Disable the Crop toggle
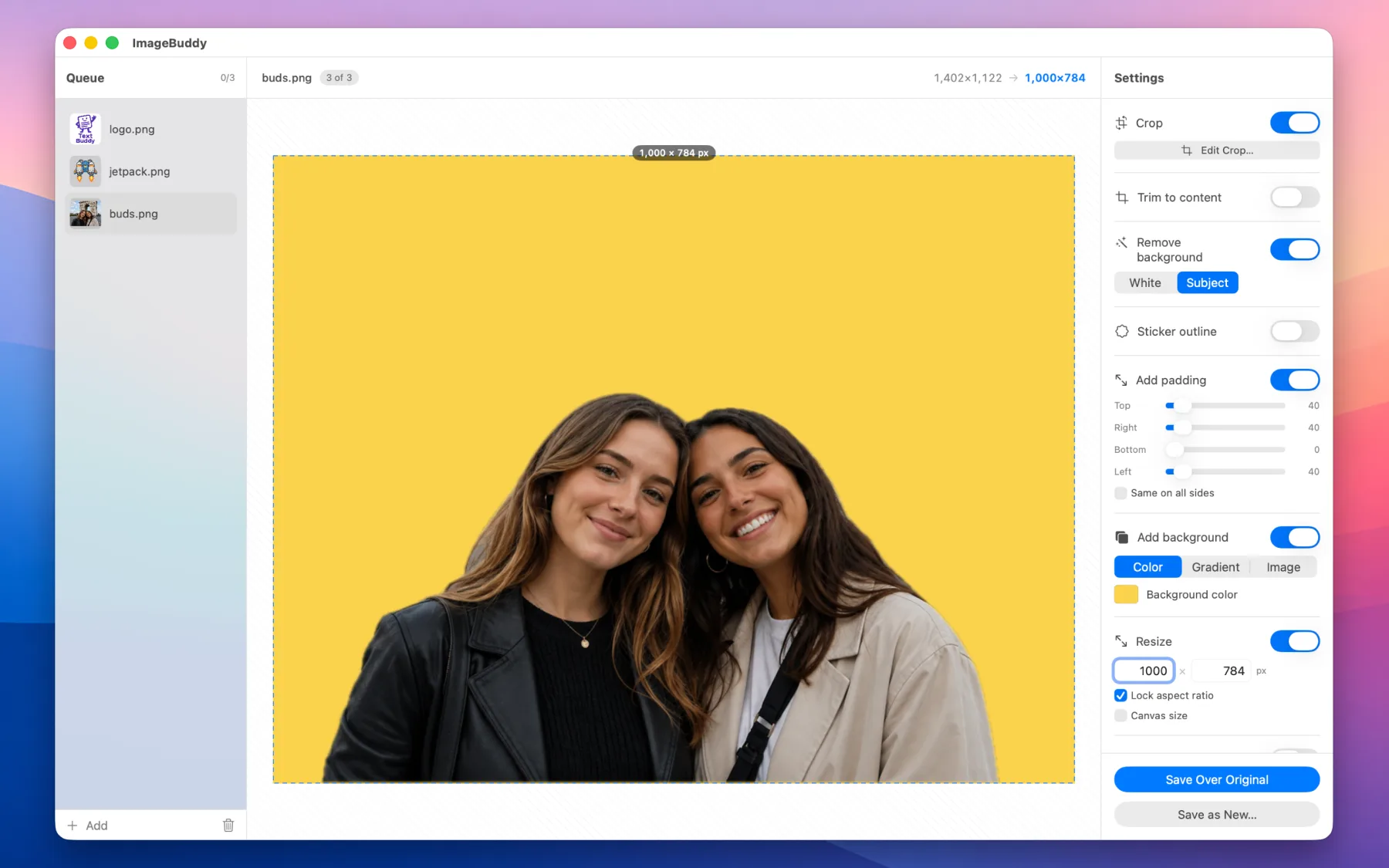1389x868 pixels. 1294,123
